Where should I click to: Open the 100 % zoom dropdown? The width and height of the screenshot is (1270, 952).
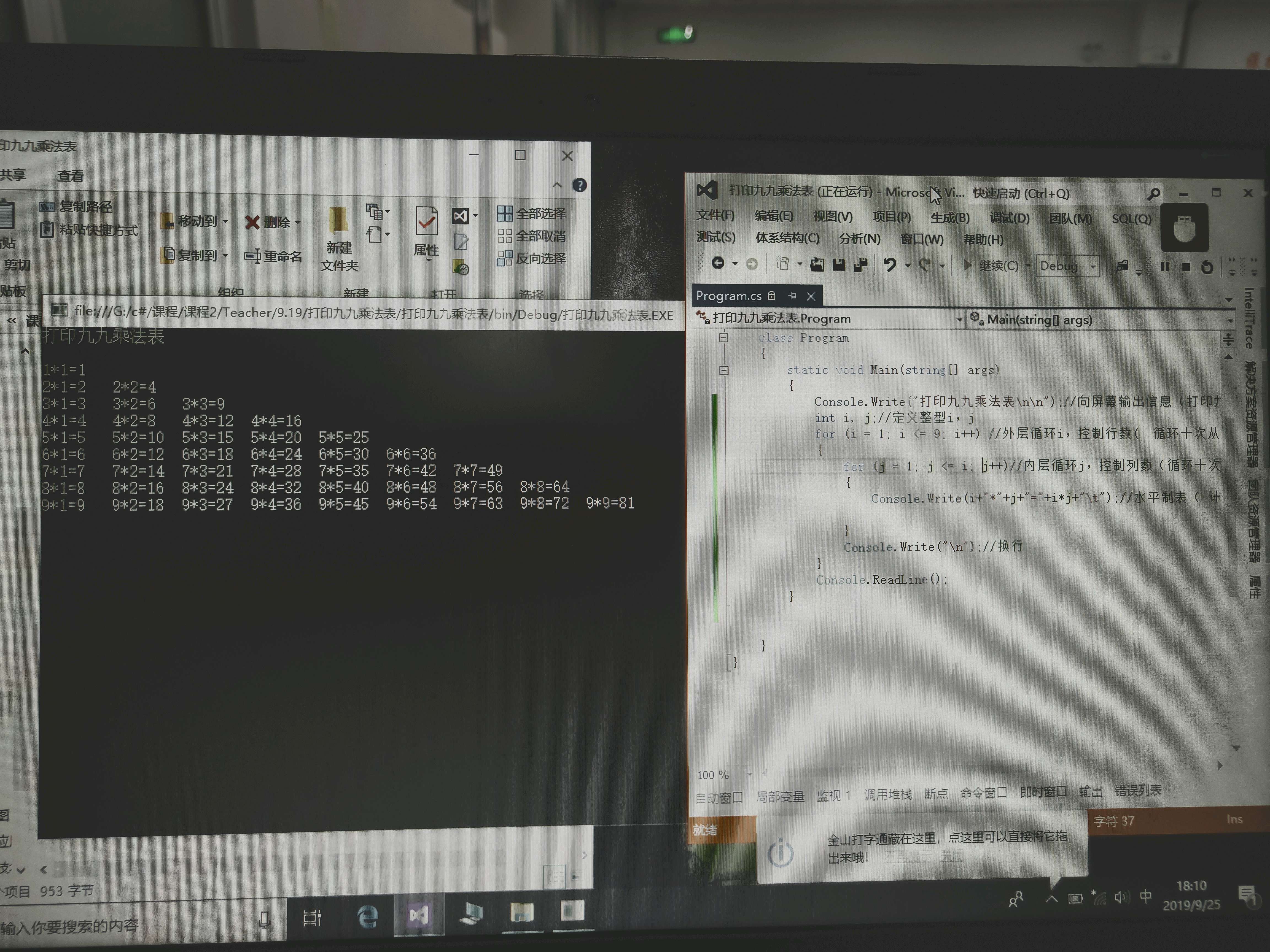click(x=749, y=775)
